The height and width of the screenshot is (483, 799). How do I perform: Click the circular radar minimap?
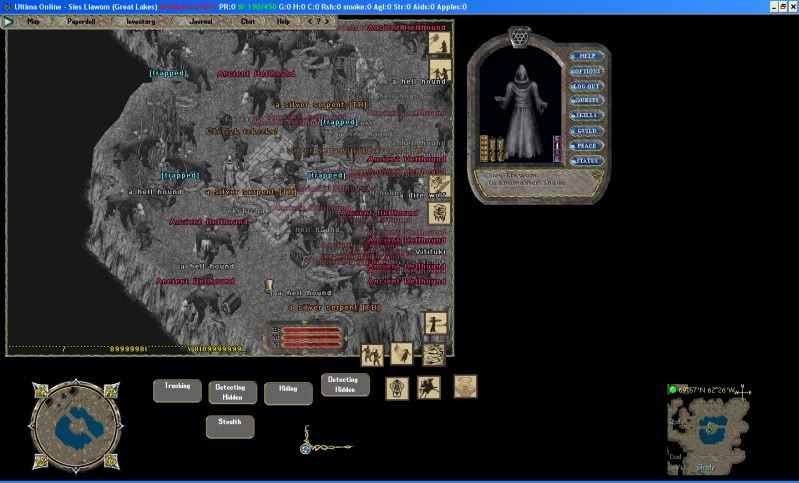click(x=76, y=426)
